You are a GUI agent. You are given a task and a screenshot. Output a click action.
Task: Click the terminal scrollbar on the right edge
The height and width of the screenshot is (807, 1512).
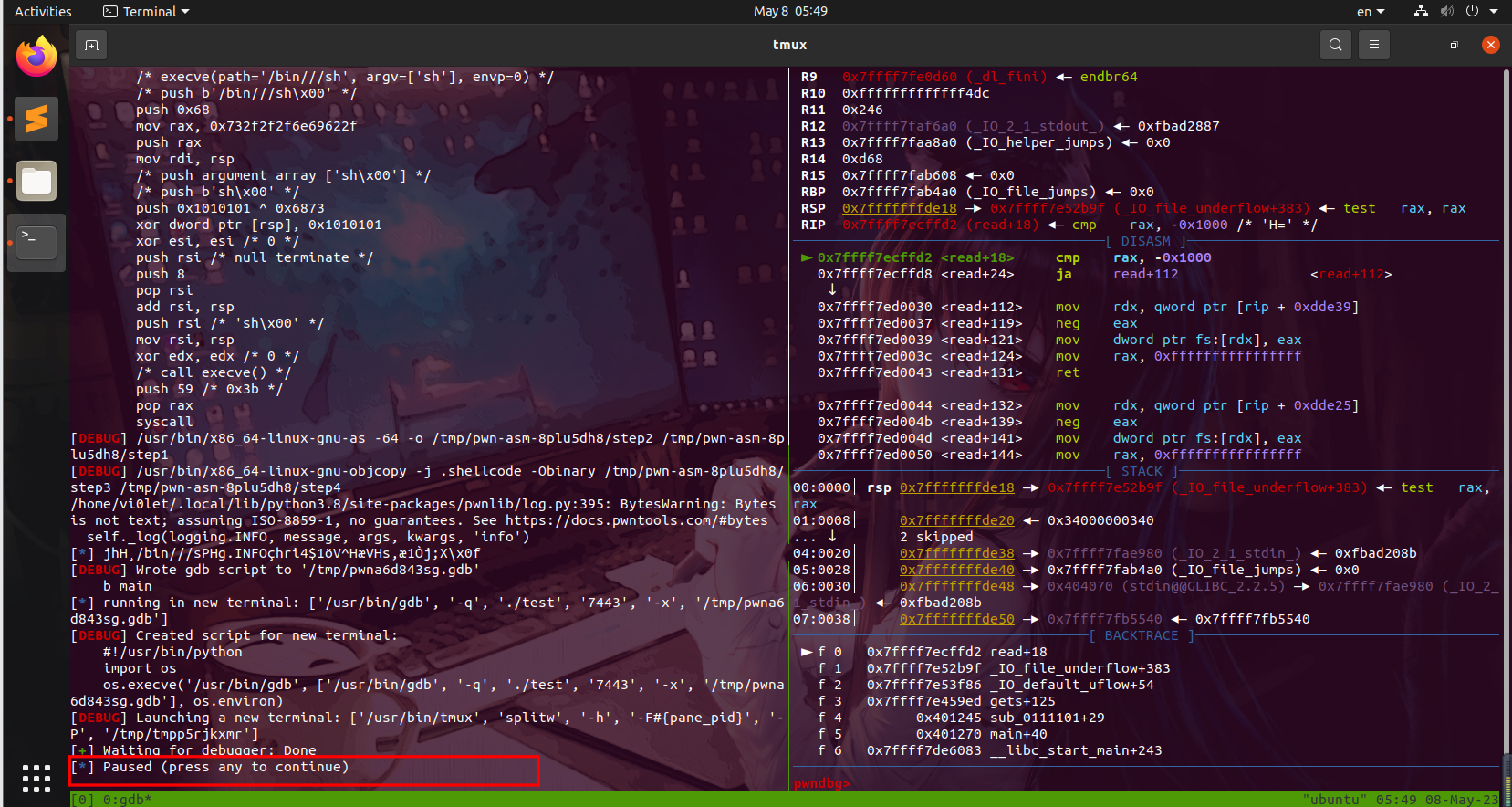pyautogui.click(x=1506, y=429)
